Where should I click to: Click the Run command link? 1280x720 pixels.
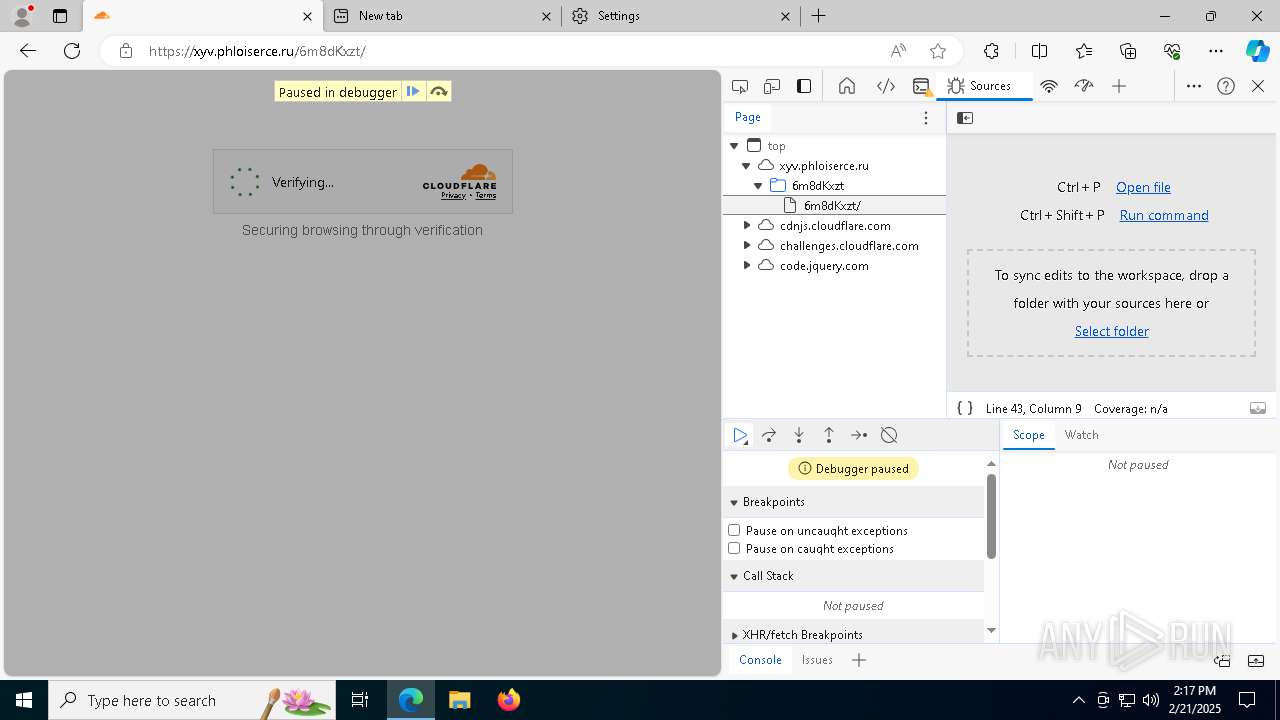[1164, 215]
